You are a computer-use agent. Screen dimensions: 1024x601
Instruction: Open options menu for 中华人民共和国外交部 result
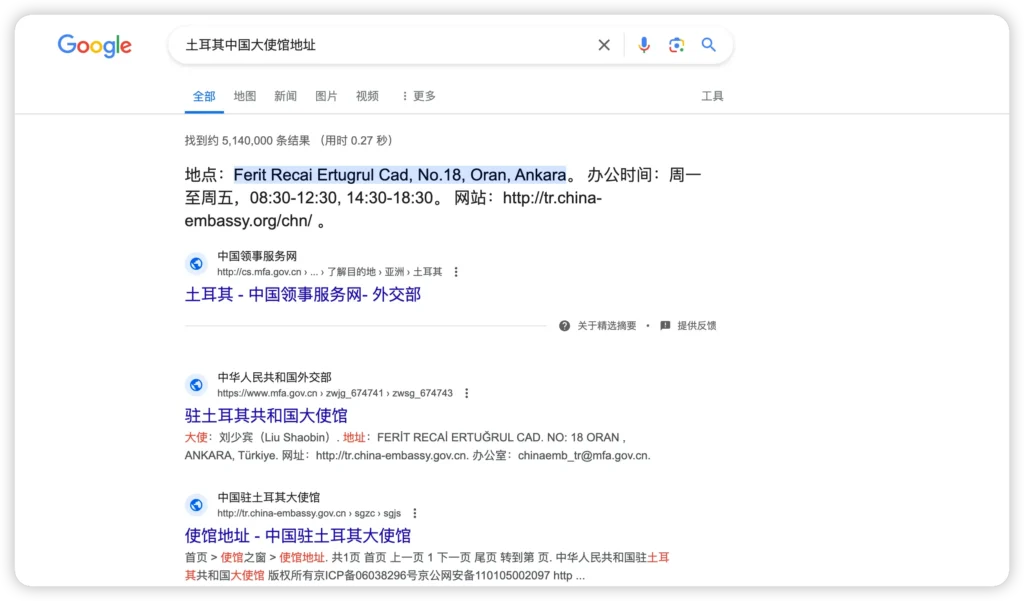pos(466,393)
